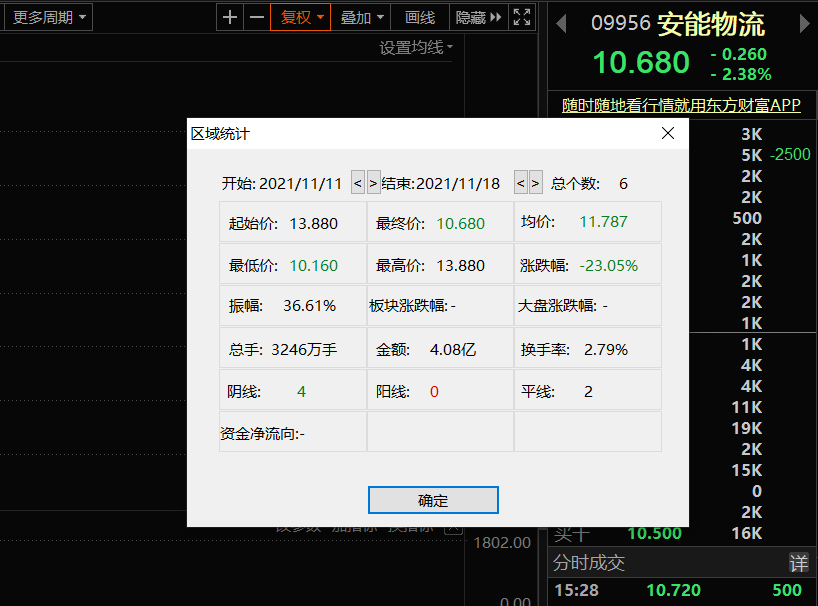
Task: Click the zoom out minus icon
Action: (x=257, y=17)
